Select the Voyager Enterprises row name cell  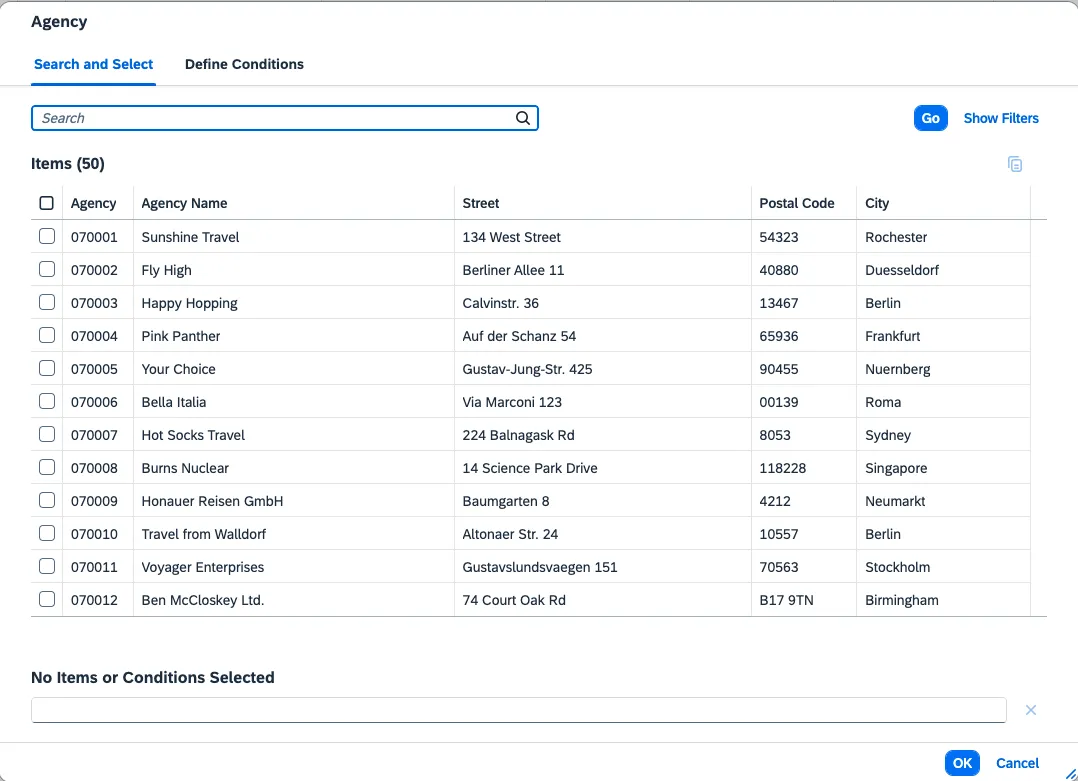[203, 567]
